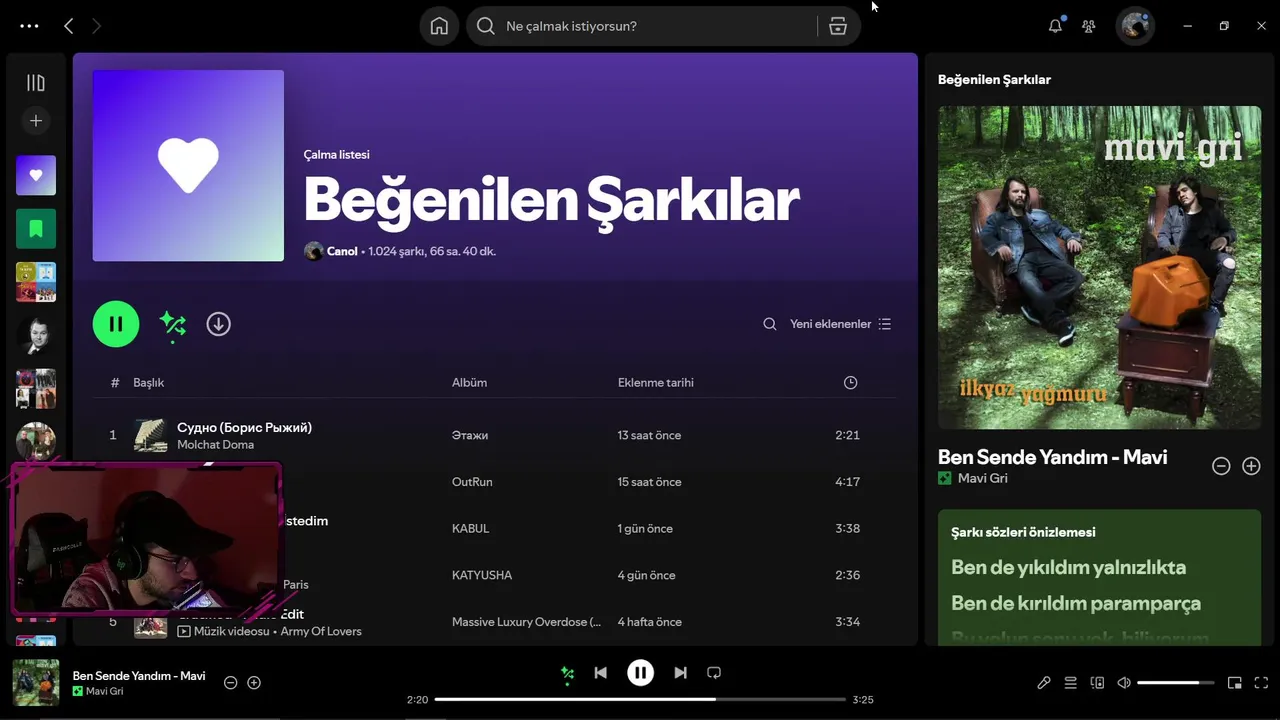Skip to the previous track
This screenshot has height=720, width=1280.
point(600,673)
